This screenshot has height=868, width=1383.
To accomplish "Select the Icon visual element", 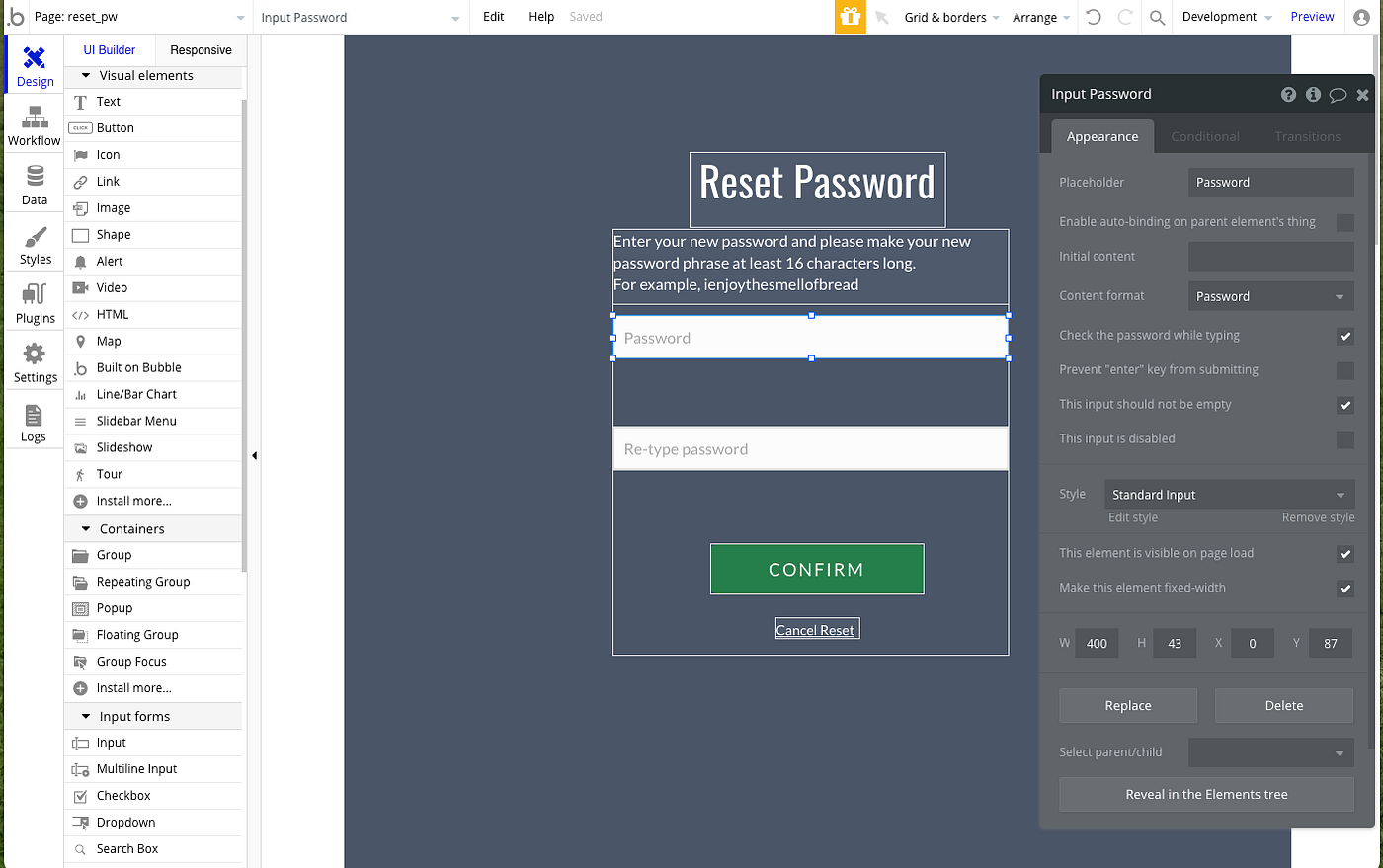I will pyautogui.click(x=154, y=155).
